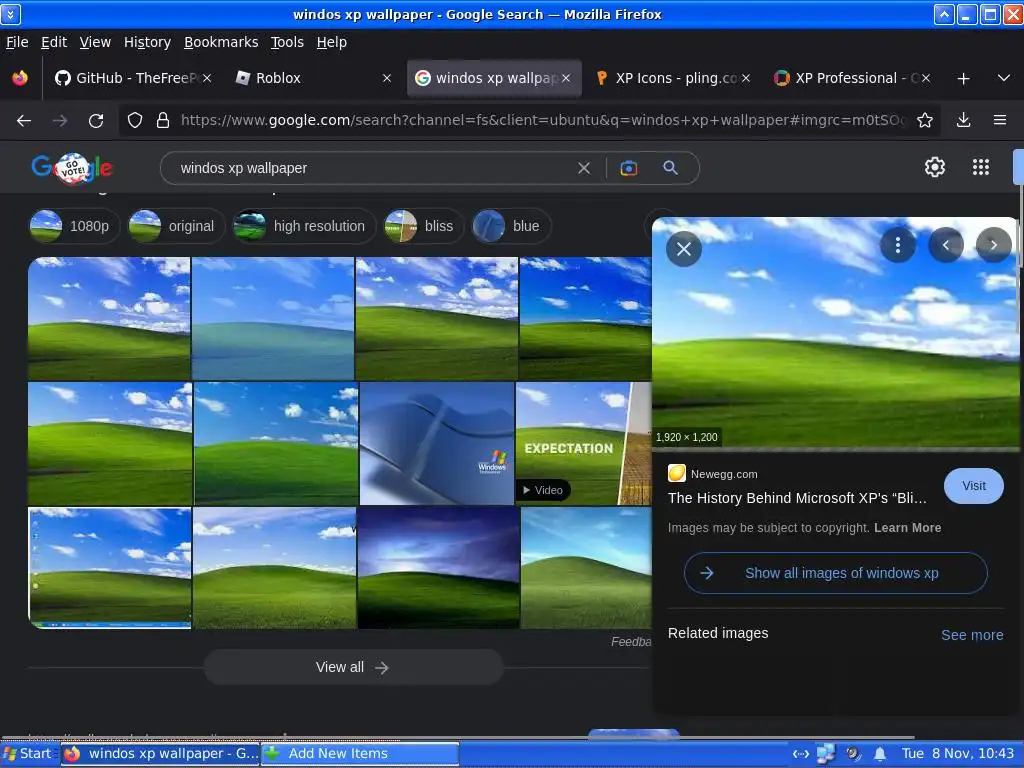The width and height of the screenshot is (1024, 768).
Task: Open the Learn More copyright link
Action: click(907, 528)
